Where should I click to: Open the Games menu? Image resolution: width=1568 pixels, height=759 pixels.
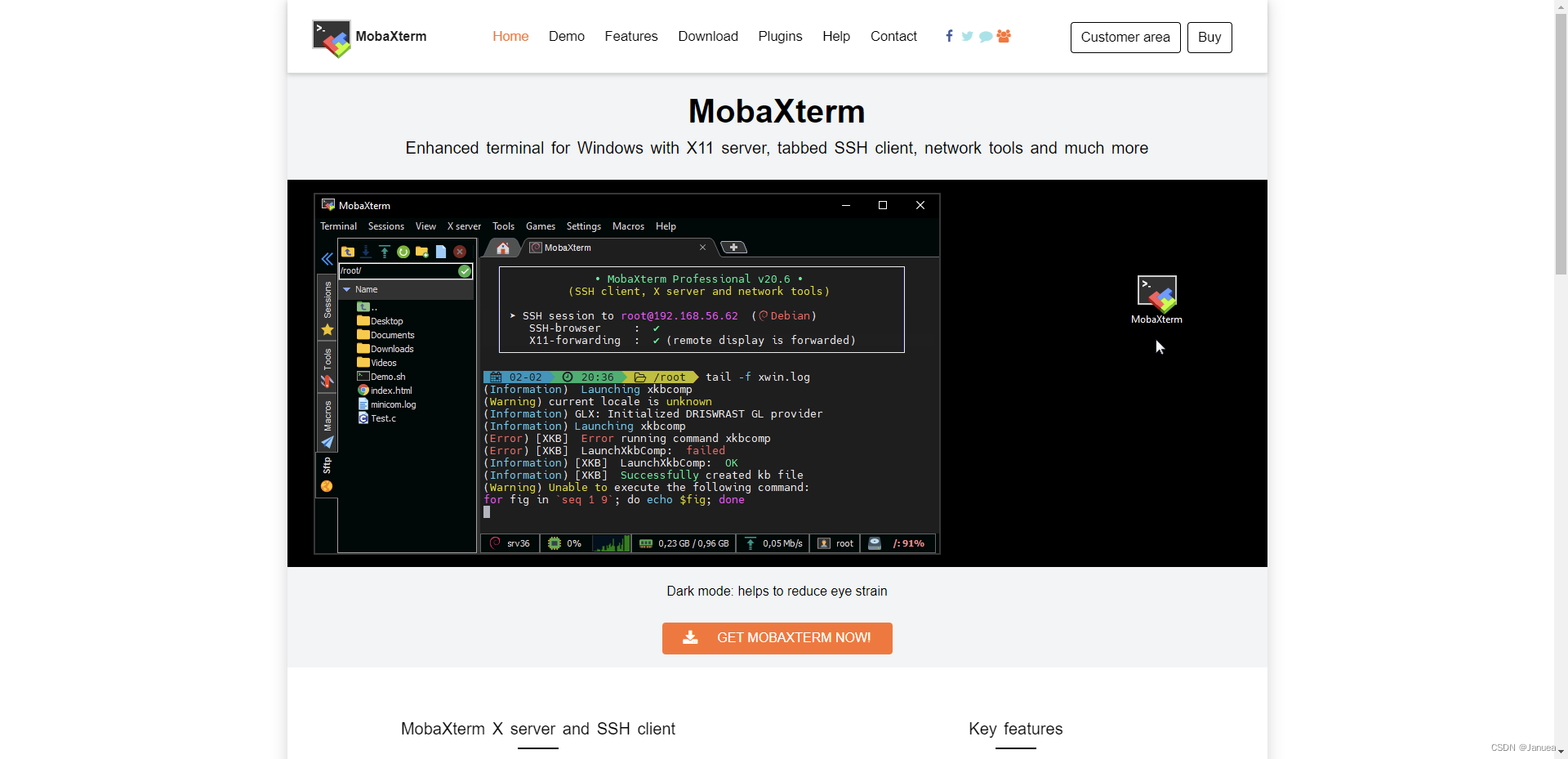[x=541, y=226]
